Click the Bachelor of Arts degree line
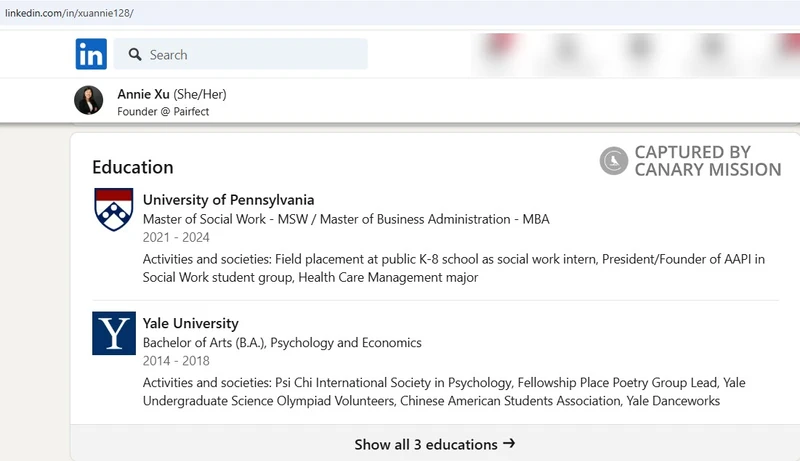800x461 pixels. (x=282, y=343)
